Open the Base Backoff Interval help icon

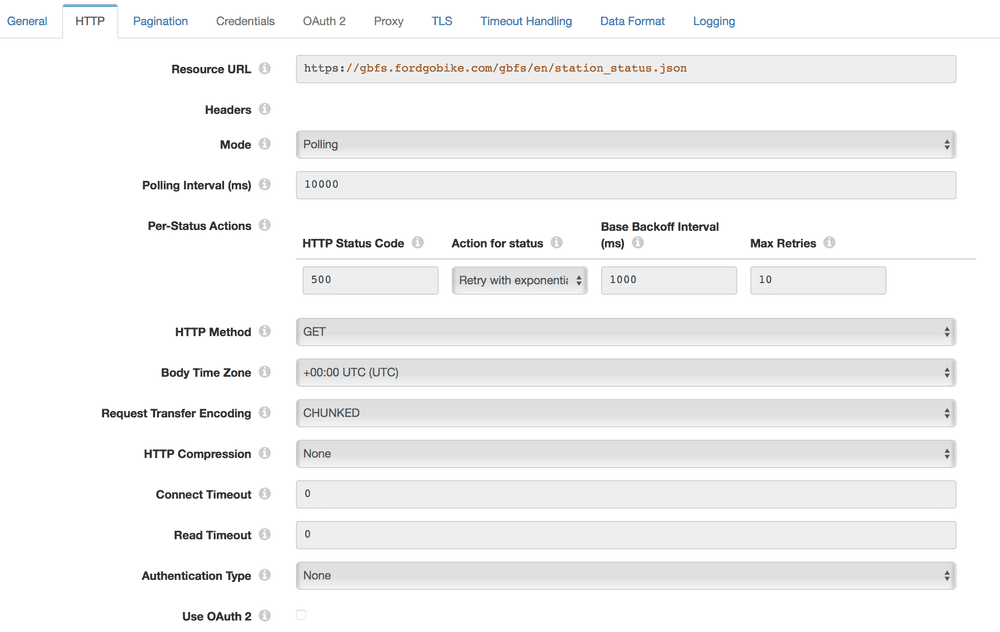638,240
